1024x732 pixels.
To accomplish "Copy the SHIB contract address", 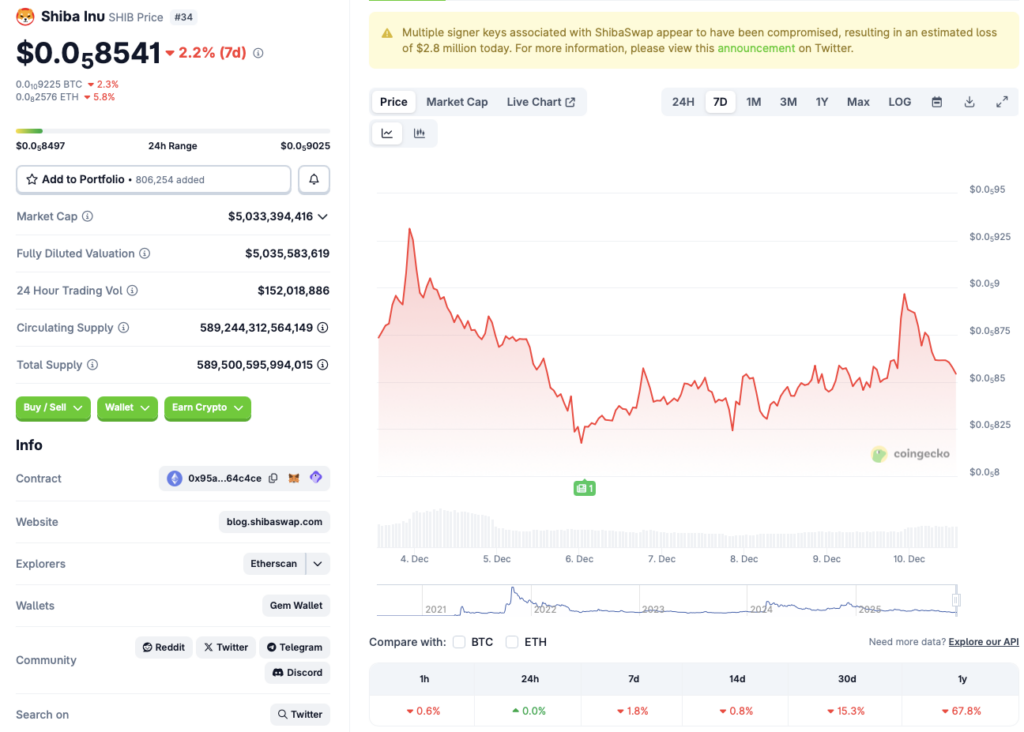I will point(272,478).
